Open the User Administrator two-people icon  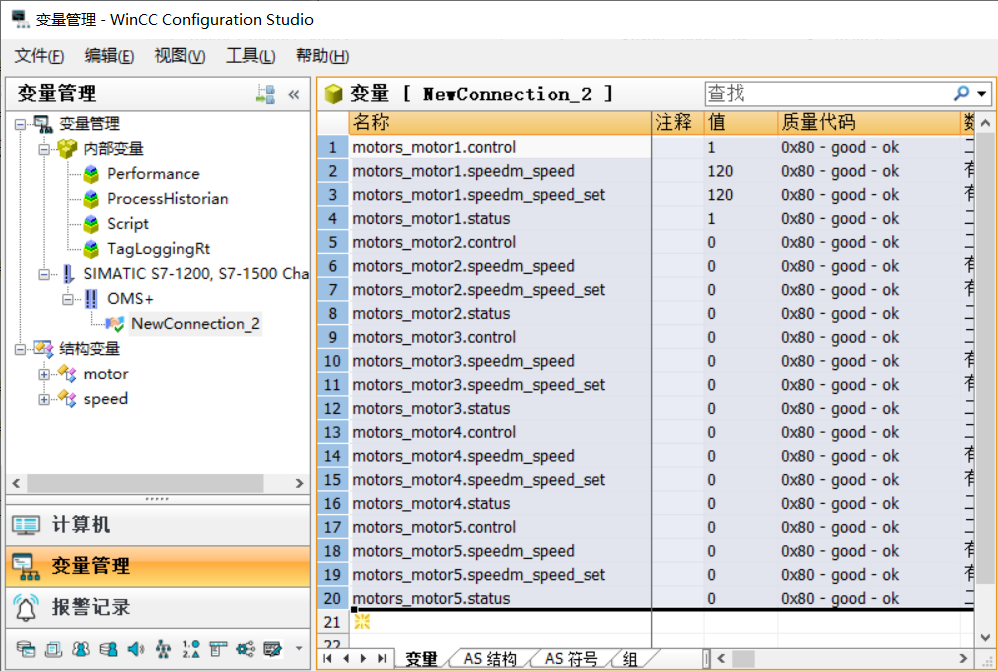(81, 649)
